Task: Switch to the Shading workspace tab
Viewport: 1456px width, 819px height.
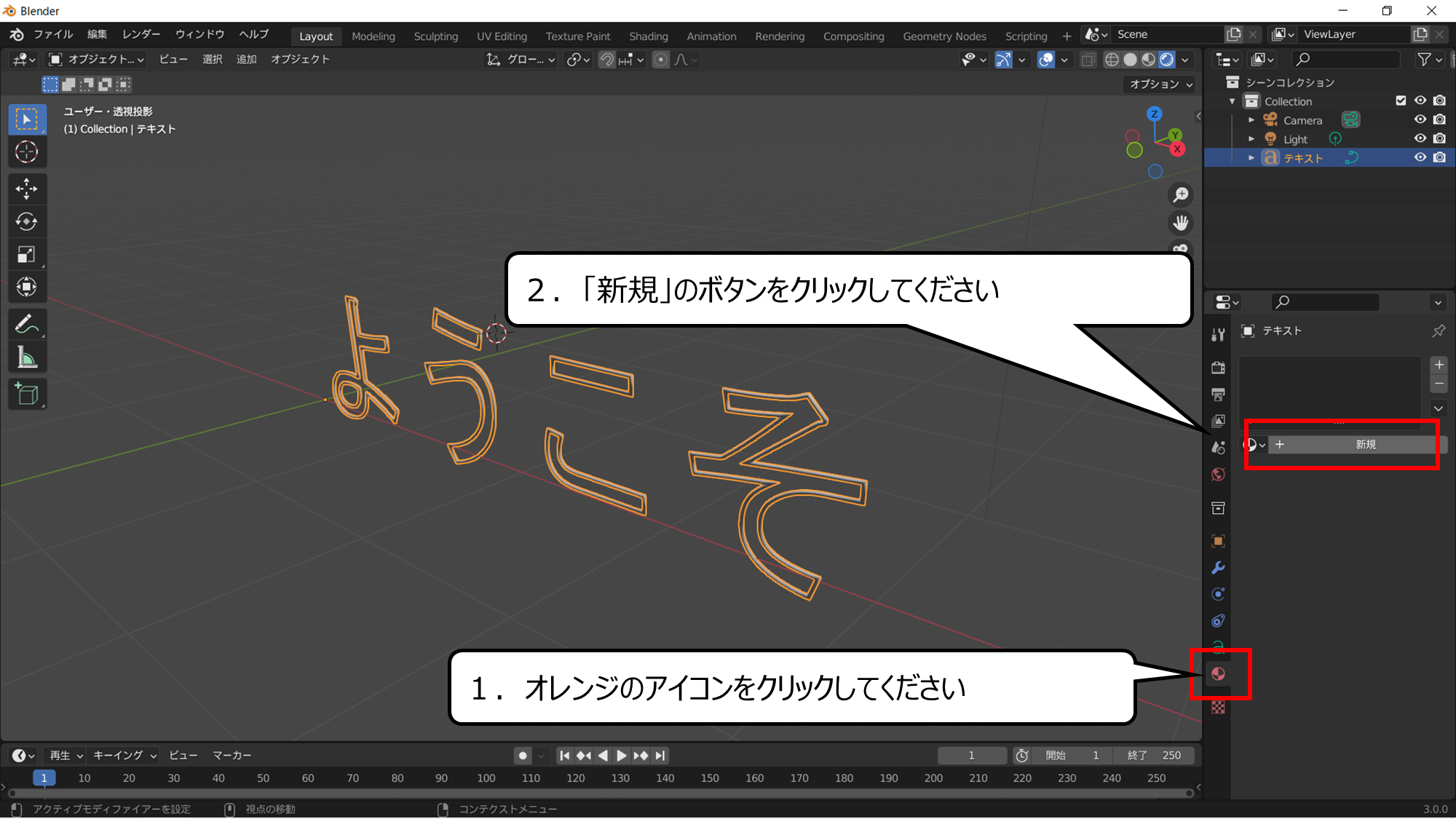Action: (x=649, y=36)
